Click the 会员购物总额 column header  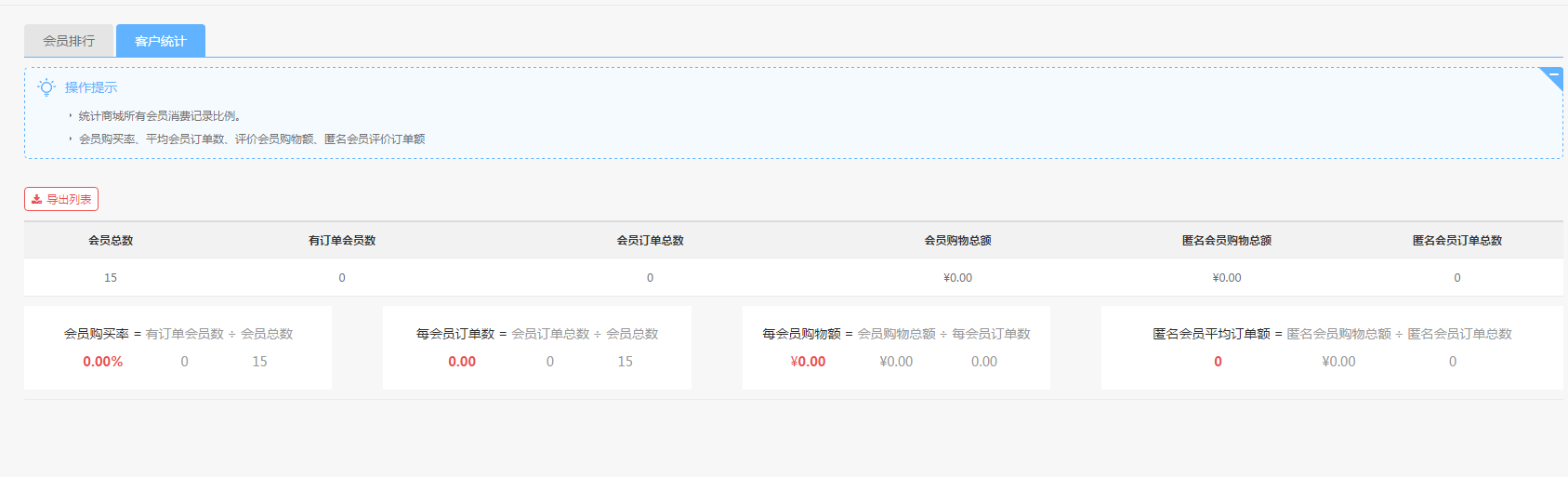point(957,241)
